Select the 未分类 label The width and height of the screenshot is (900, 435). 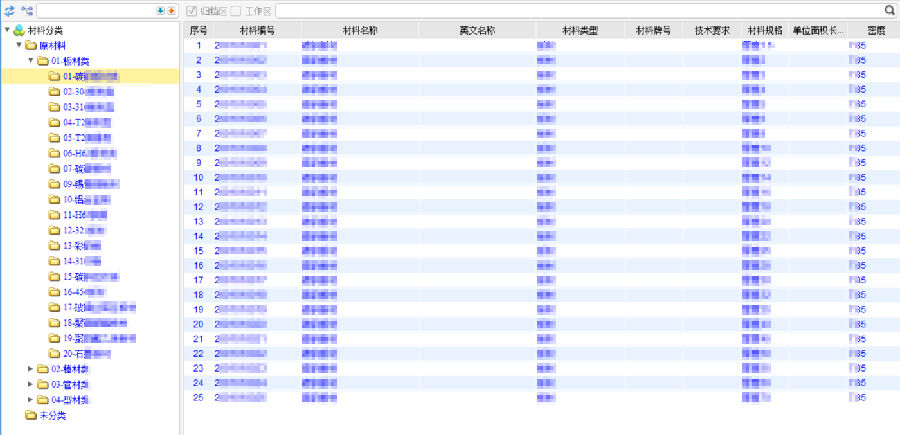click(x=52, y=415)
